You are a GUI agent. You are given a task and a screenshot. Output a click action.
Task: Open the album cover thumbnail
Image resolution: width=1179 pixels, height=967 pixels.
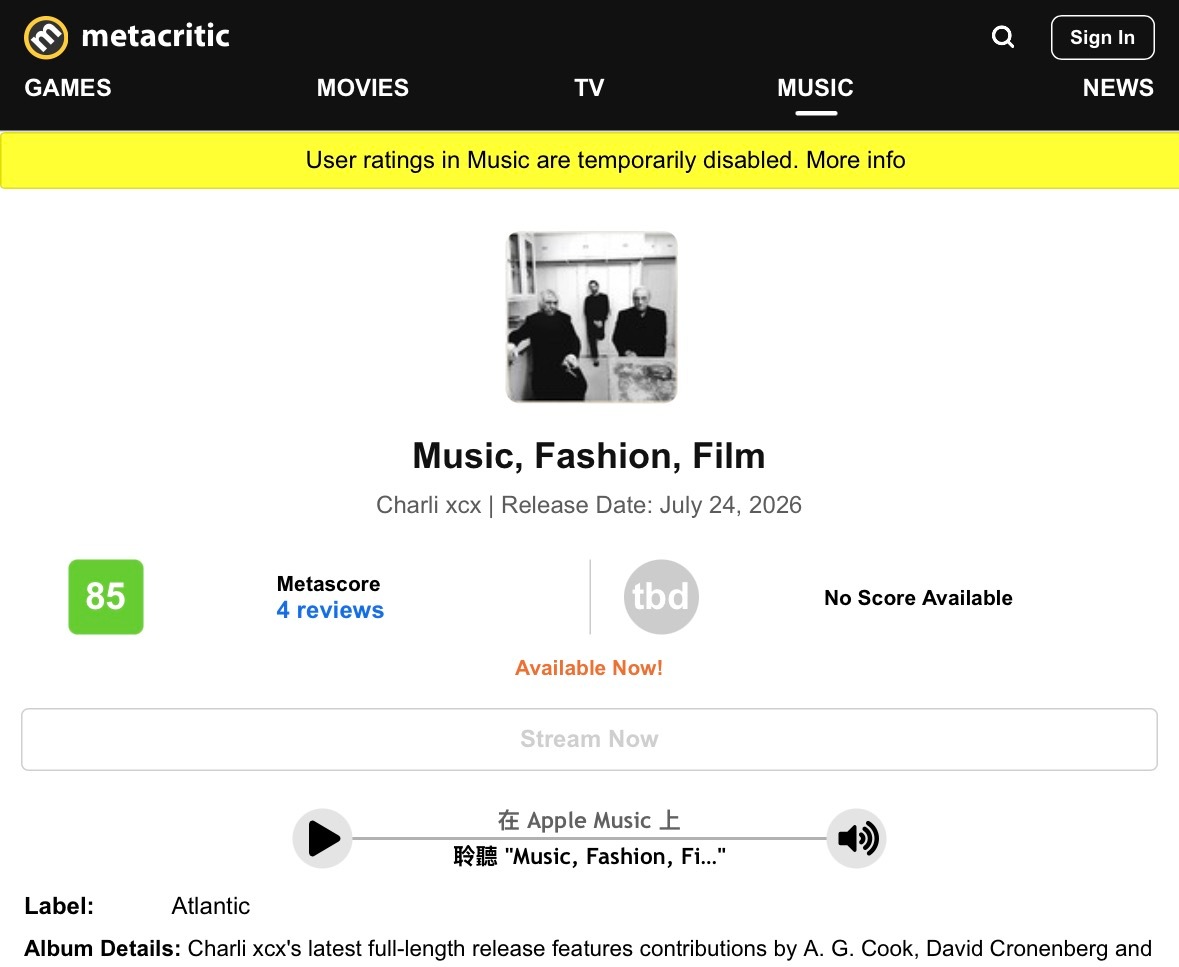coord(592,317)
